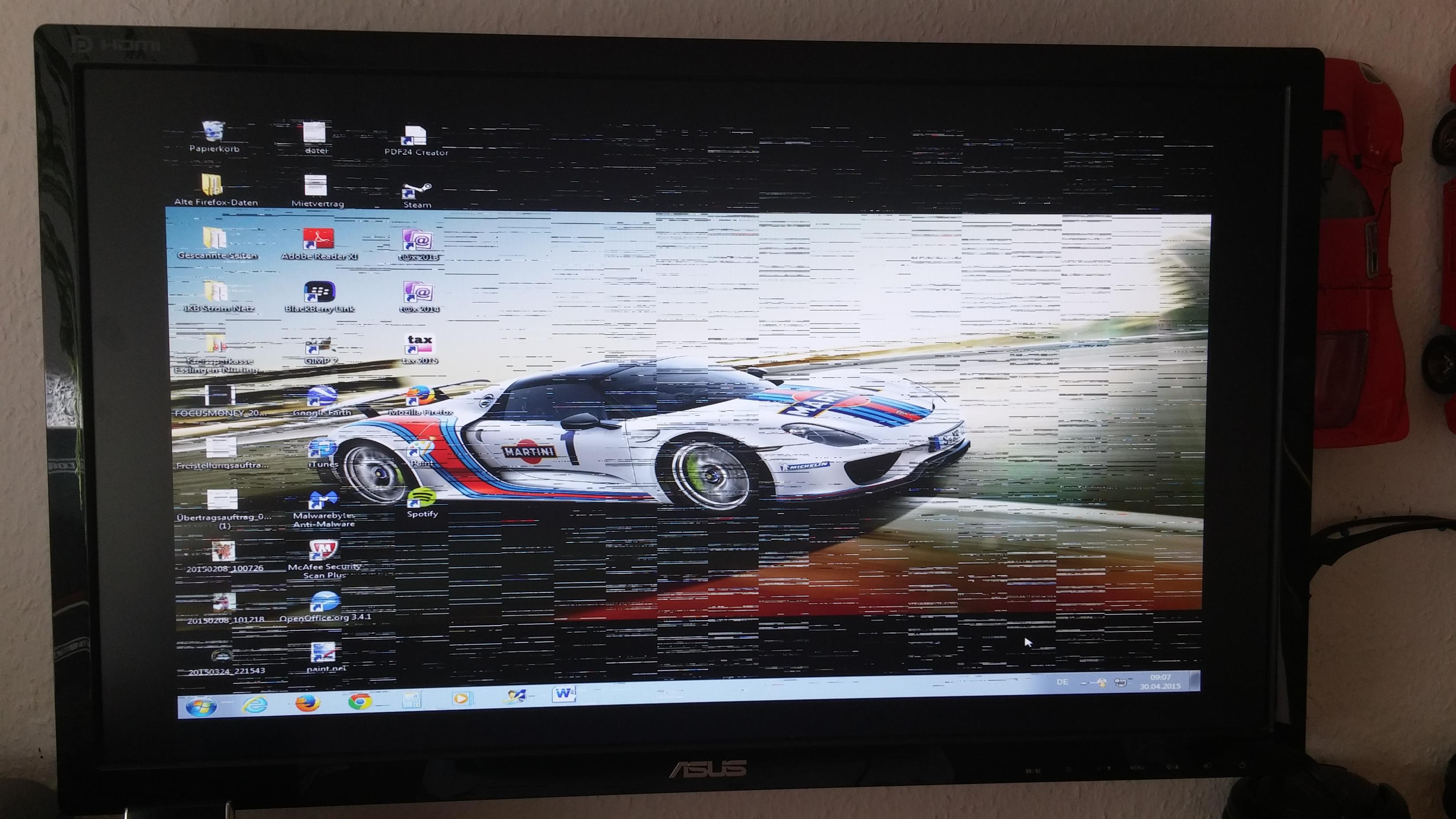This screenshot has width=1456, height=819.
Task: Click the Firefox icon in taskbar
Action: tap(308, 703)
